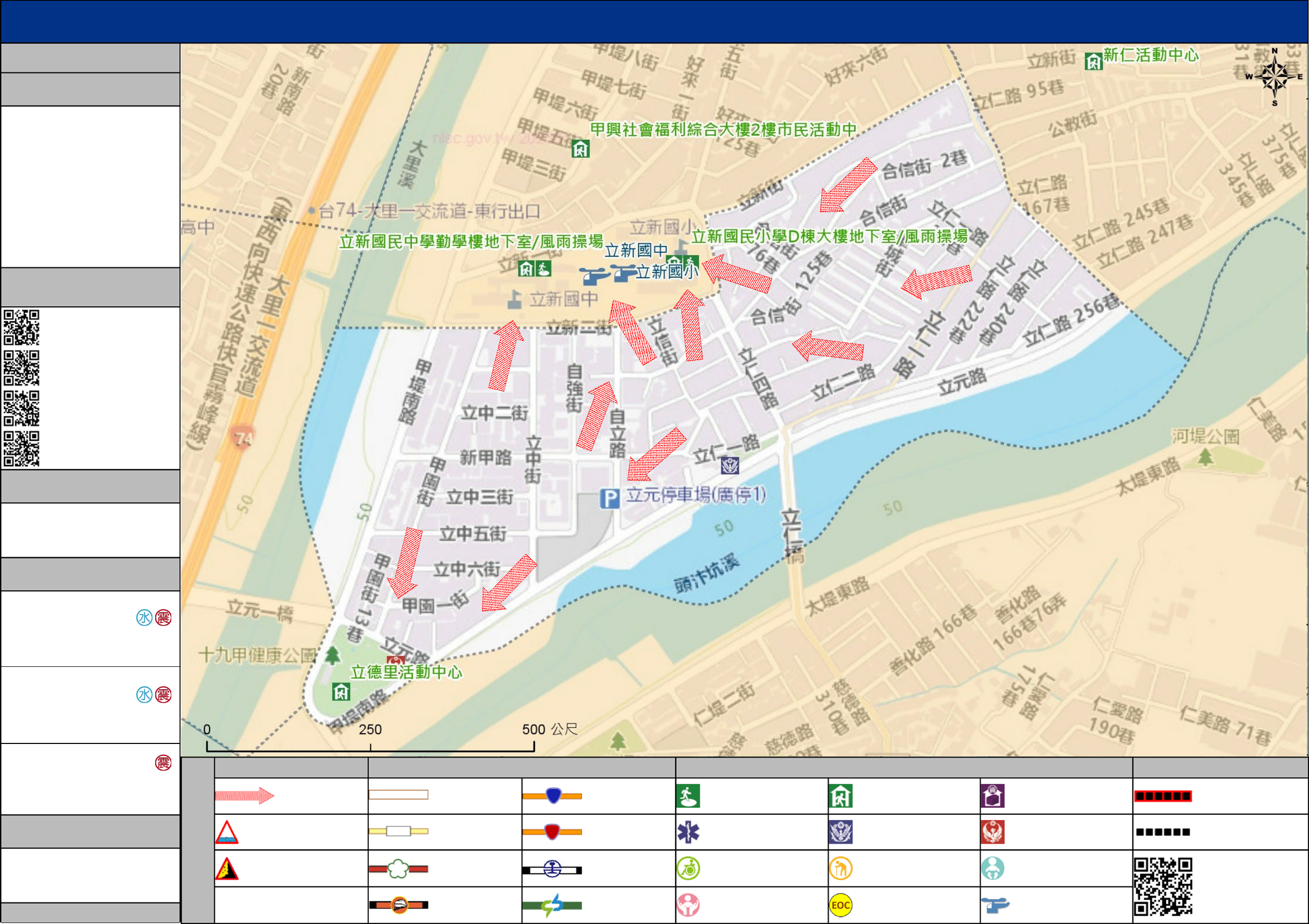This screenshot has height=924, width=1309.
Task: Click the rockfall warning triangle in the legend
Action: click(x=227, y=869)
